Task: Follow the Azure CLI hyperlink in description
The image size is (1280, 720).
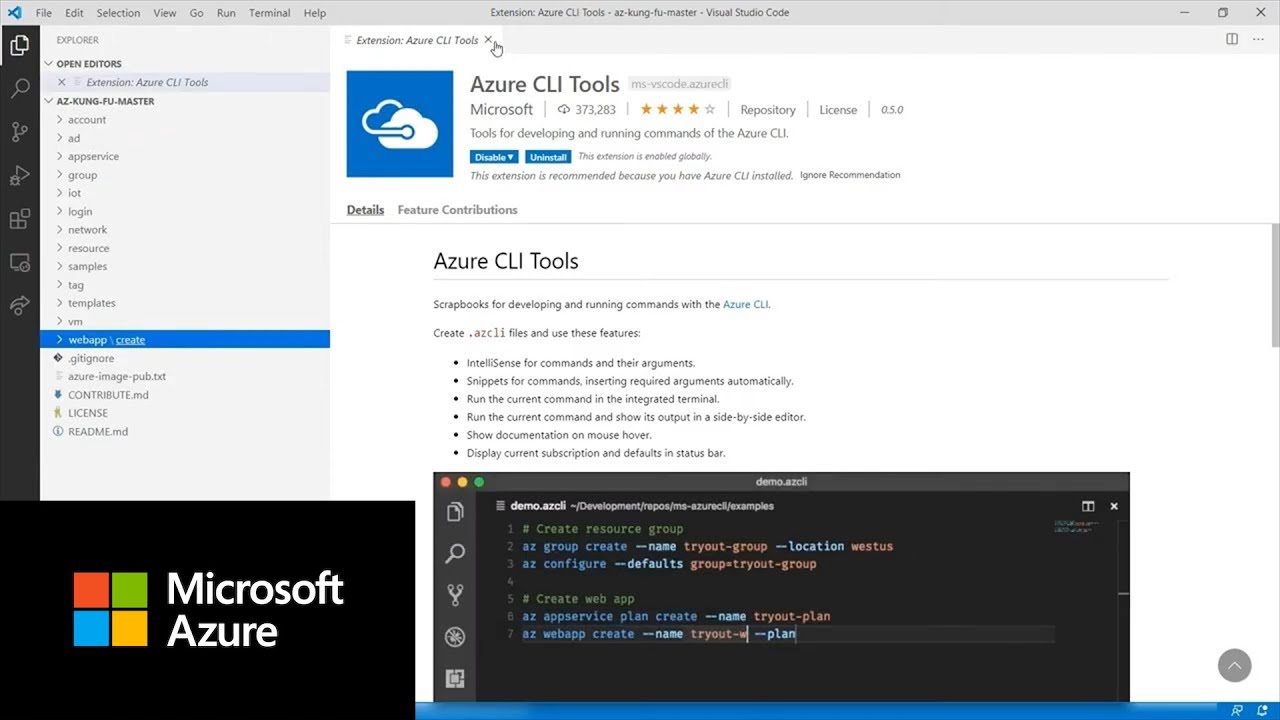Action: [745, 304]
